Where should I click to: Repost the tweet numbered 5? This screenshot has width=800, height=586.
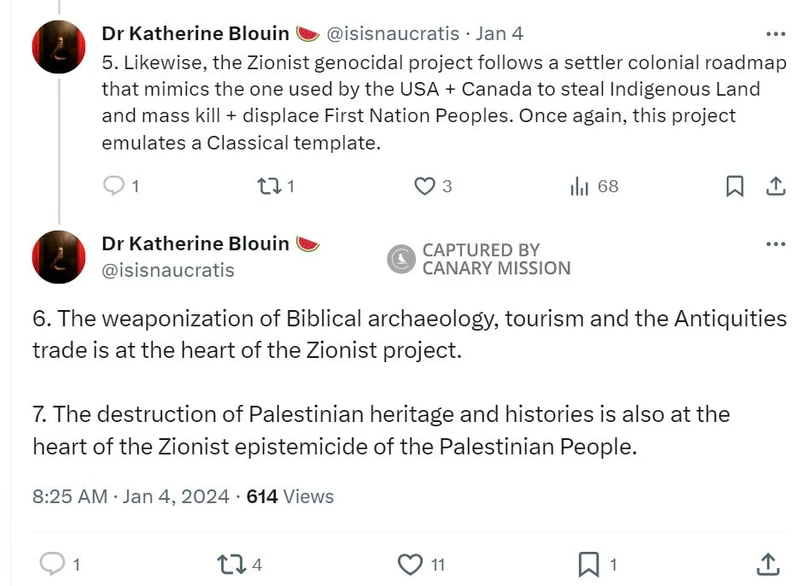pos(270,186)
